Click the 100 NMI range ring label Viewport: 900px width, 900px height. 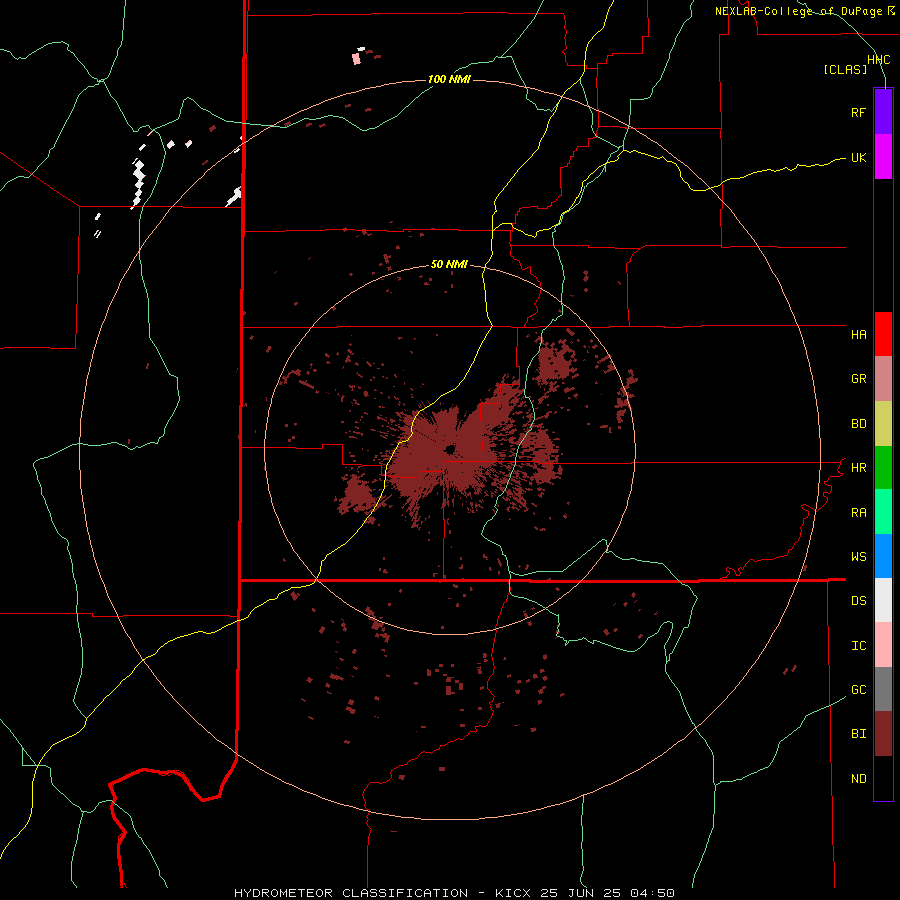[449, 79]
